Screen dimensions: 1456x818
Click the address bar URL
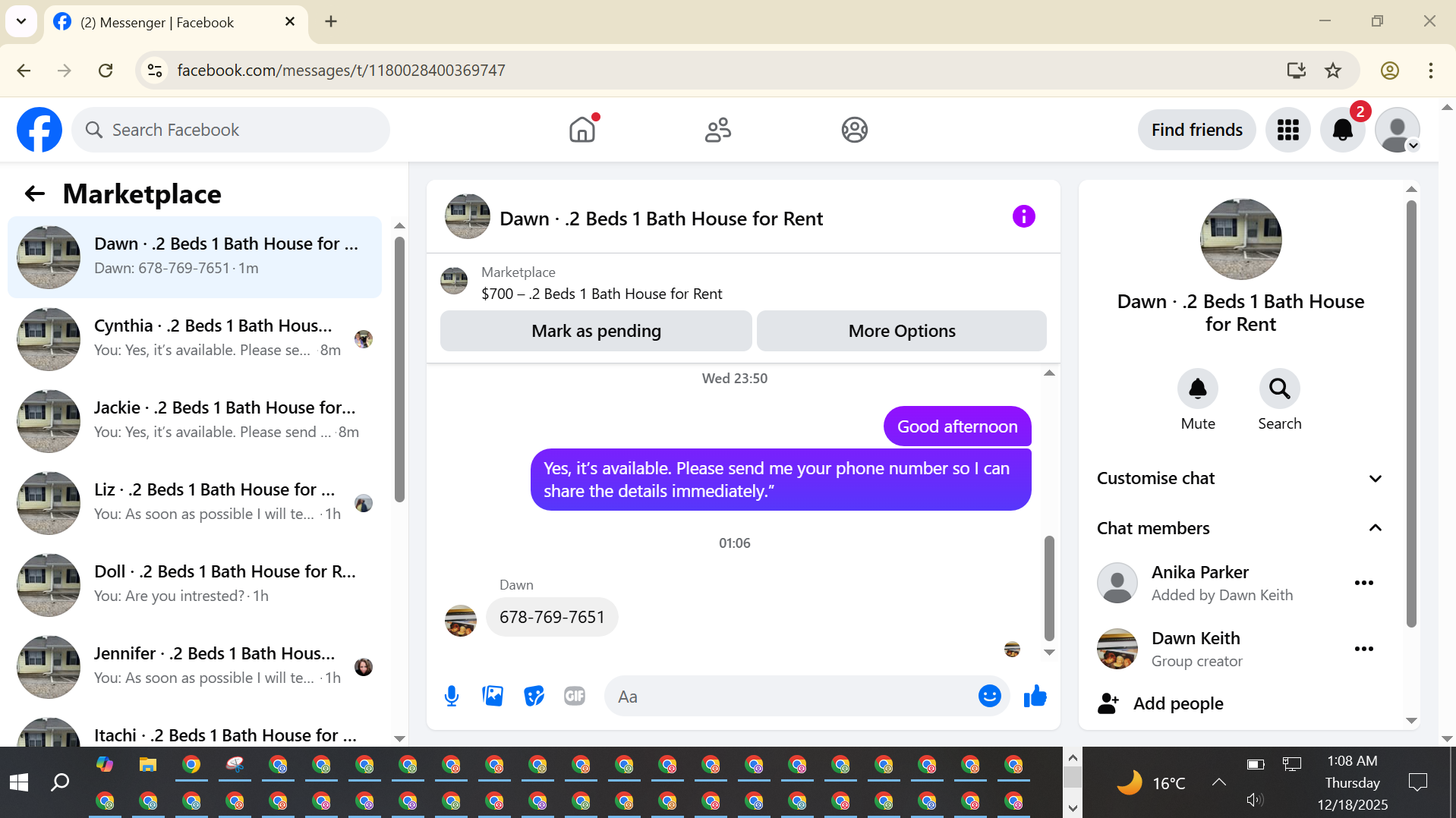(342, 70)
